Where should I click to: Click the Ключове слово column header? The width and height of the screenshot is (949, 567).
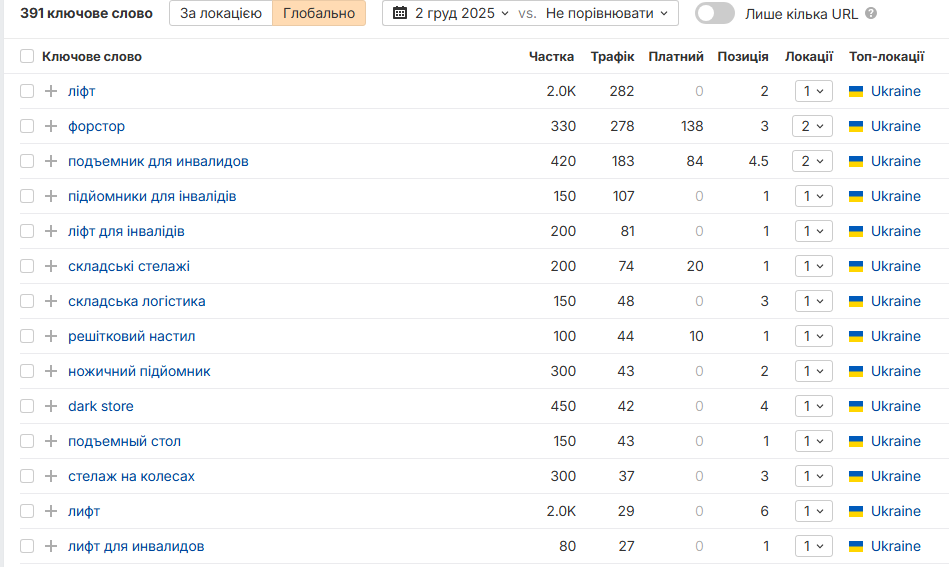91,56
